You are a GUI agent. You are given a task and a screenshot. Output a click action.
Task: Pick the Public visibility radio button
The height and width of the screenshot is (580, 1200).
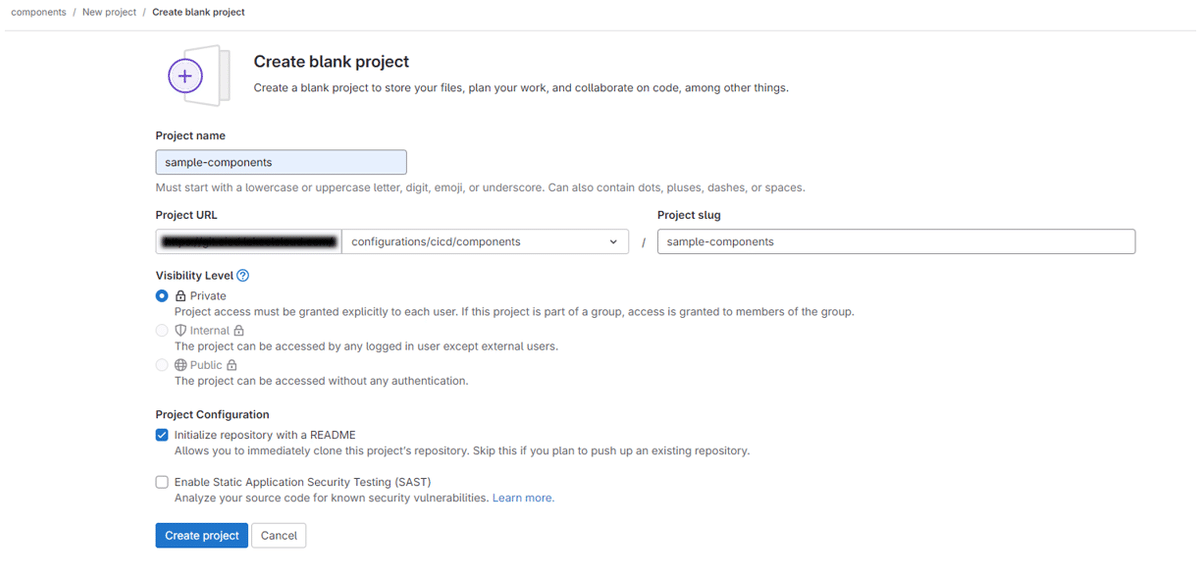(x=162, y=365)
